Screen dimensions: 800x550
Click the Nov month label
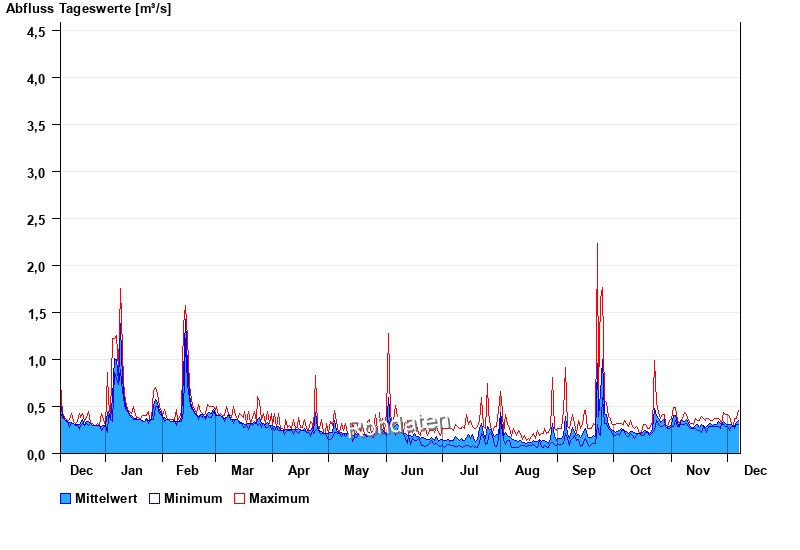[698, 471]
